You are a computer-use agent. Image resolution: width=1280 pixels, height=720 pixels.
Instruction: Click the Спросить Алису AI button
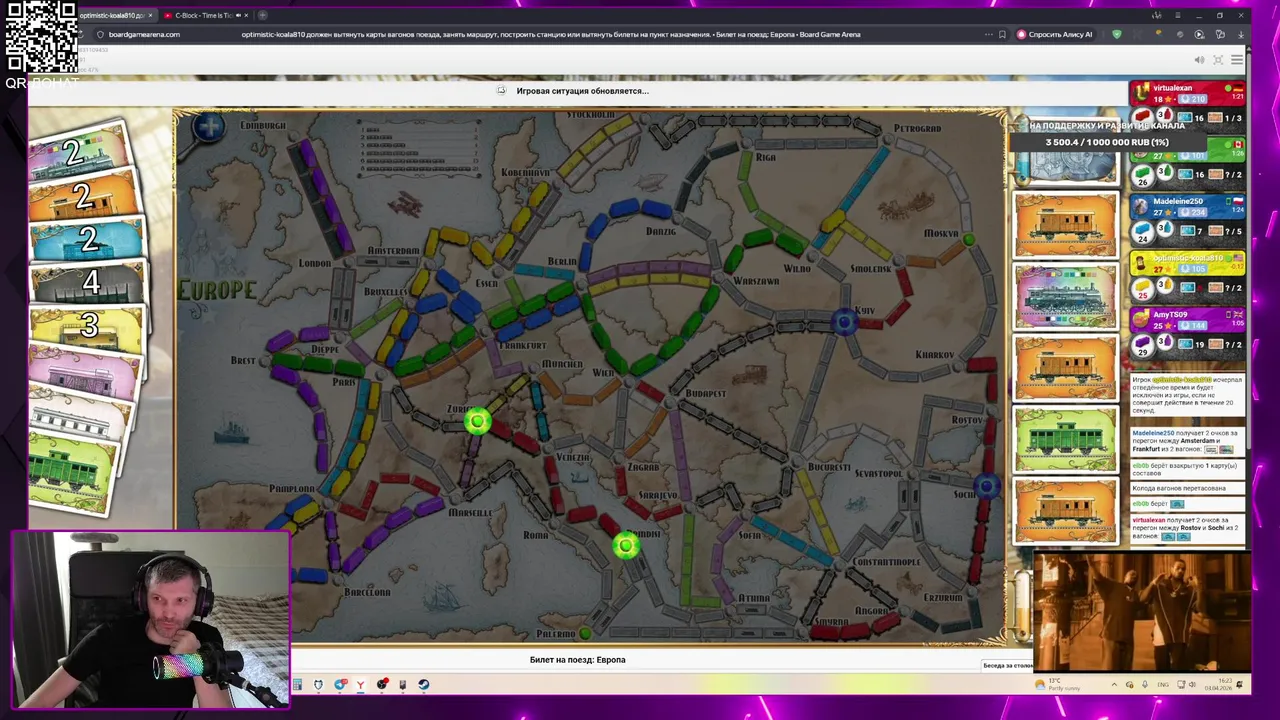tap(1054, 34)
